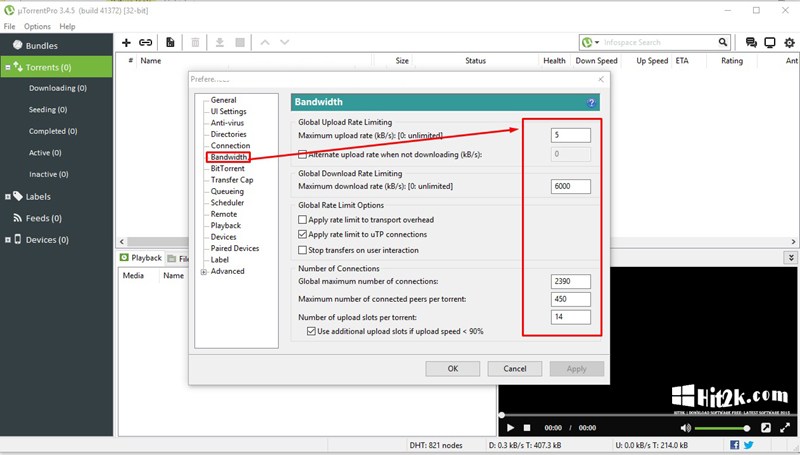Adjust the player volume slider
This screenshot has width=800, height=455.
coord(722,428)
